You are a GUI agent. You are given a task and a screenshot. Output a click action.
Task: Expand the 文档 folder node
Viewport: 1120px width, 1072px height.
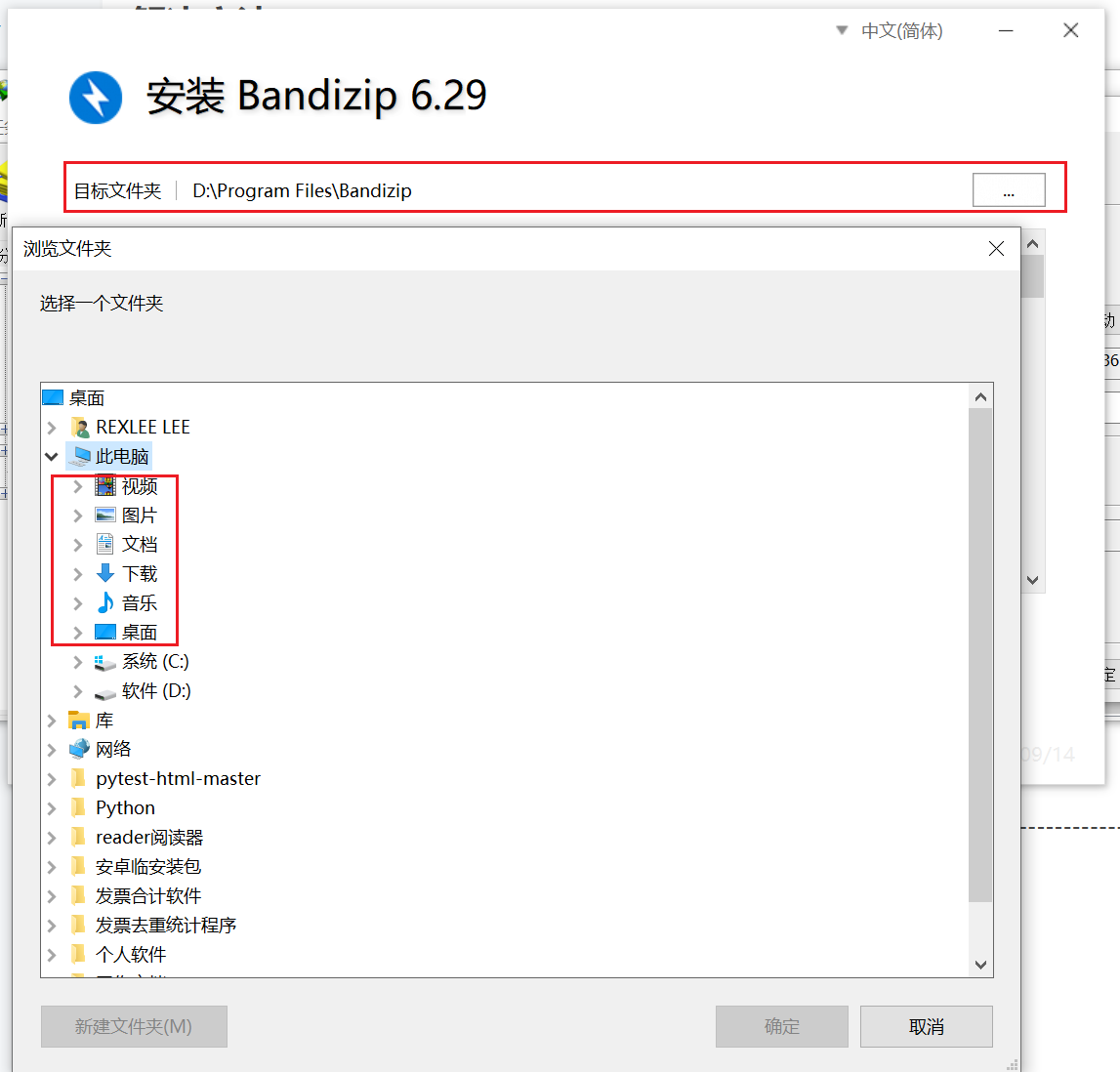point(78,545)
